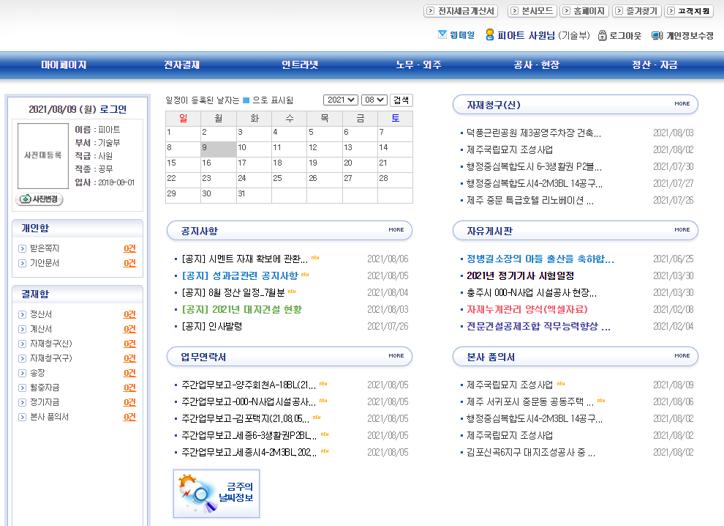Open notice 2021년 대지건설 현황

coord(241,309)
